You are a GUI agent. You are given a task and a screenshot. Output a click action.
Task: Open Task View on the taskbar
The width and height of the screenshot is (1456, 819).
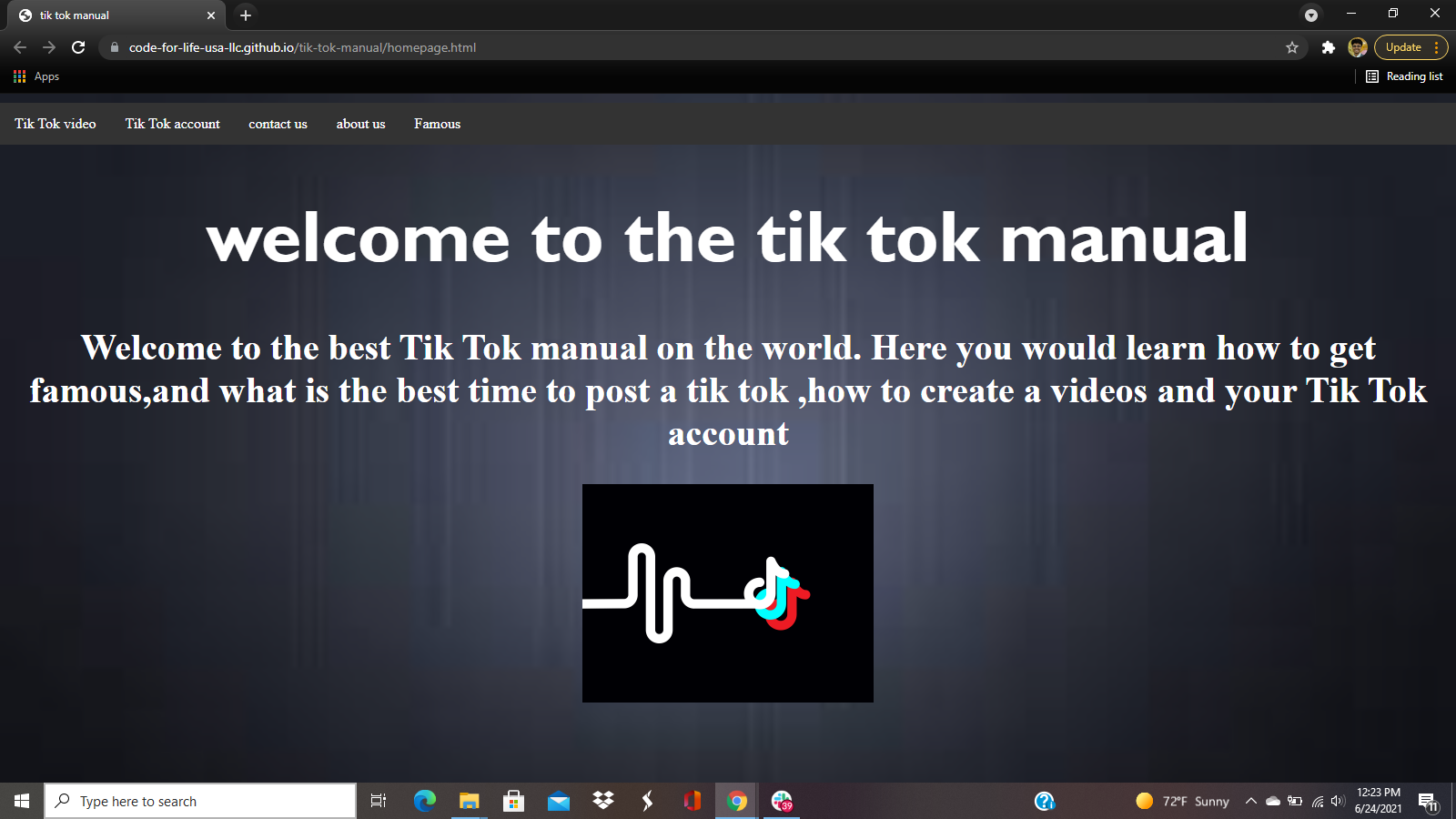tap(379, 801)
